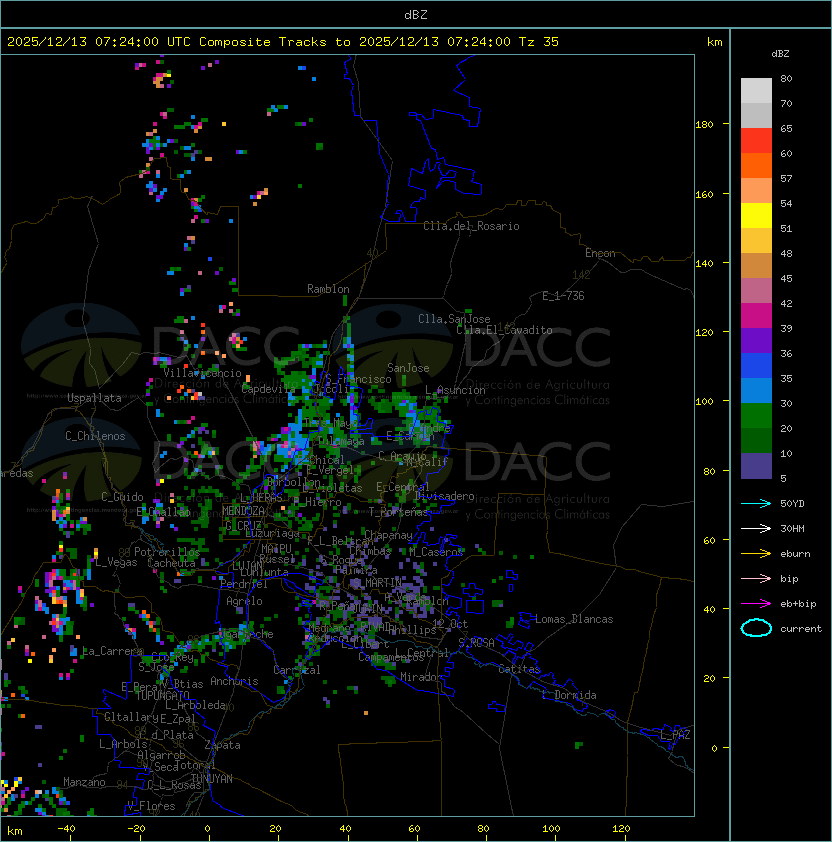Click the 'Agrelo' map label
The width and height of the screenshot is (832, 842).
[x=244, y=601]
